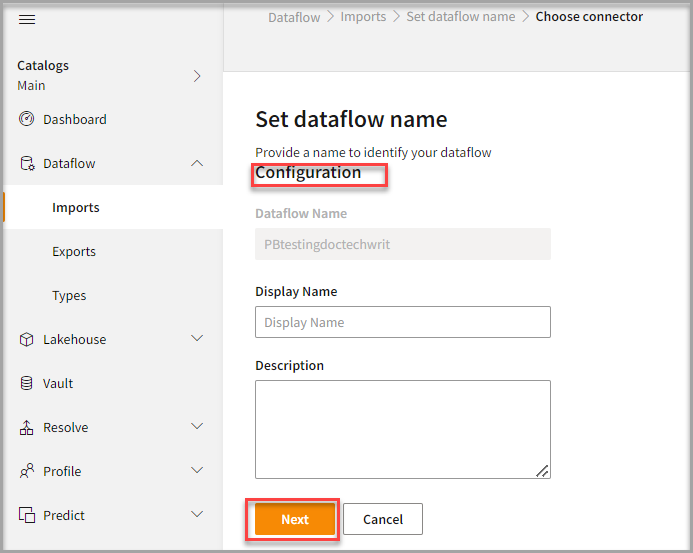This screenshot has width=693, height=553.
Task: Click the Vault database icon
Action: [27, 384]
